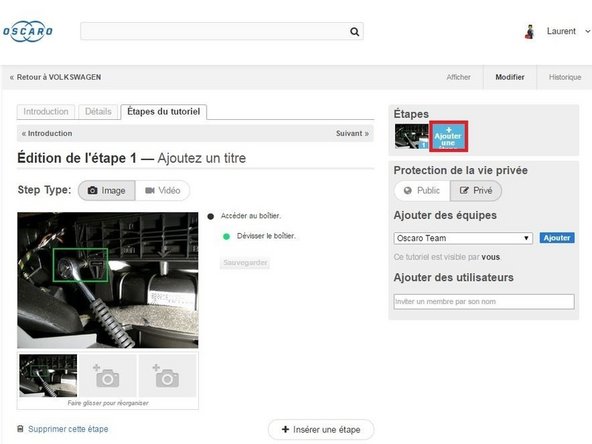Open the Oscaro Team dropdown
The width and height of the screenshot is (592, 444).
pos(463,238)
